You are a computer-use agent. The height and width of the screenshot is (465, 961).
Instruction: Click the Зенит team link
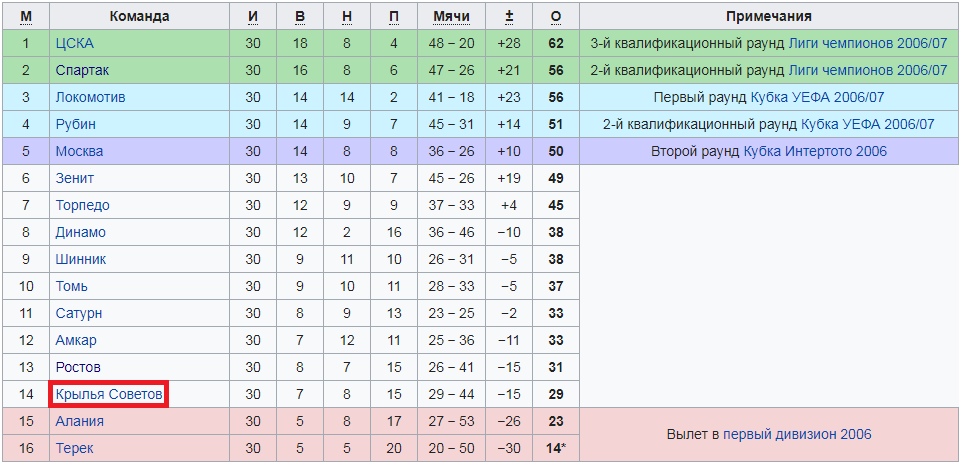[x=75, y=178]
